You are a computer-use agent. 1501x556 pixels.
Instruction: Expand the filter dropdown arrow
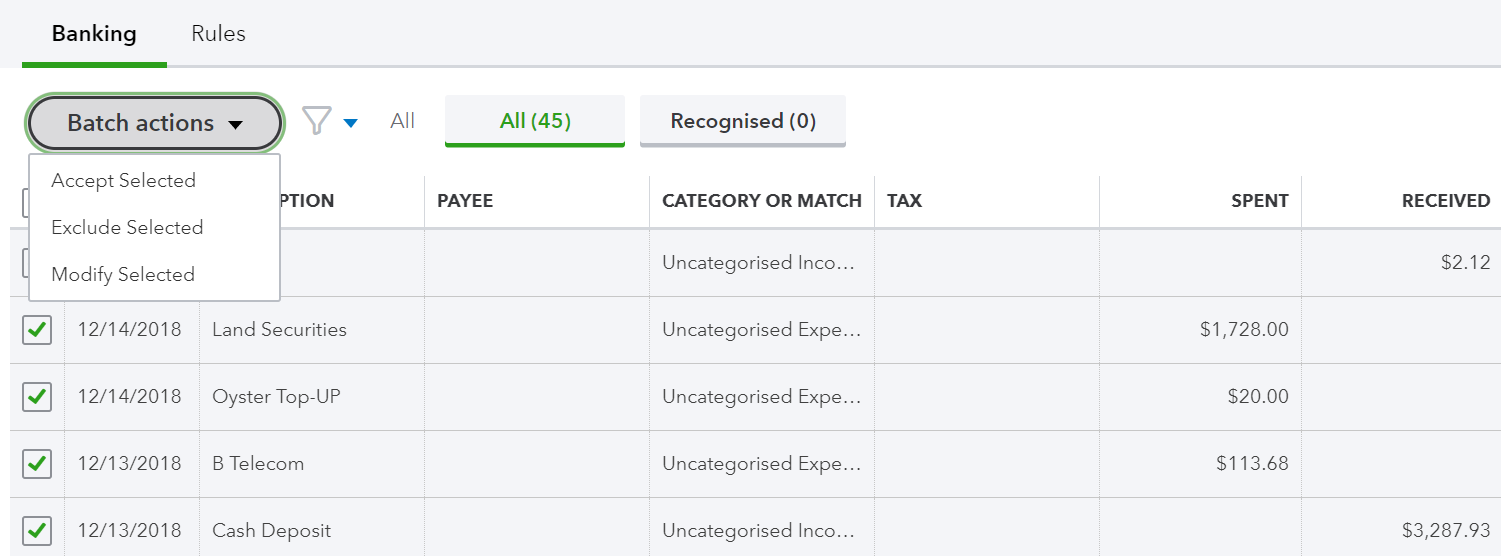tap(351, 123)
